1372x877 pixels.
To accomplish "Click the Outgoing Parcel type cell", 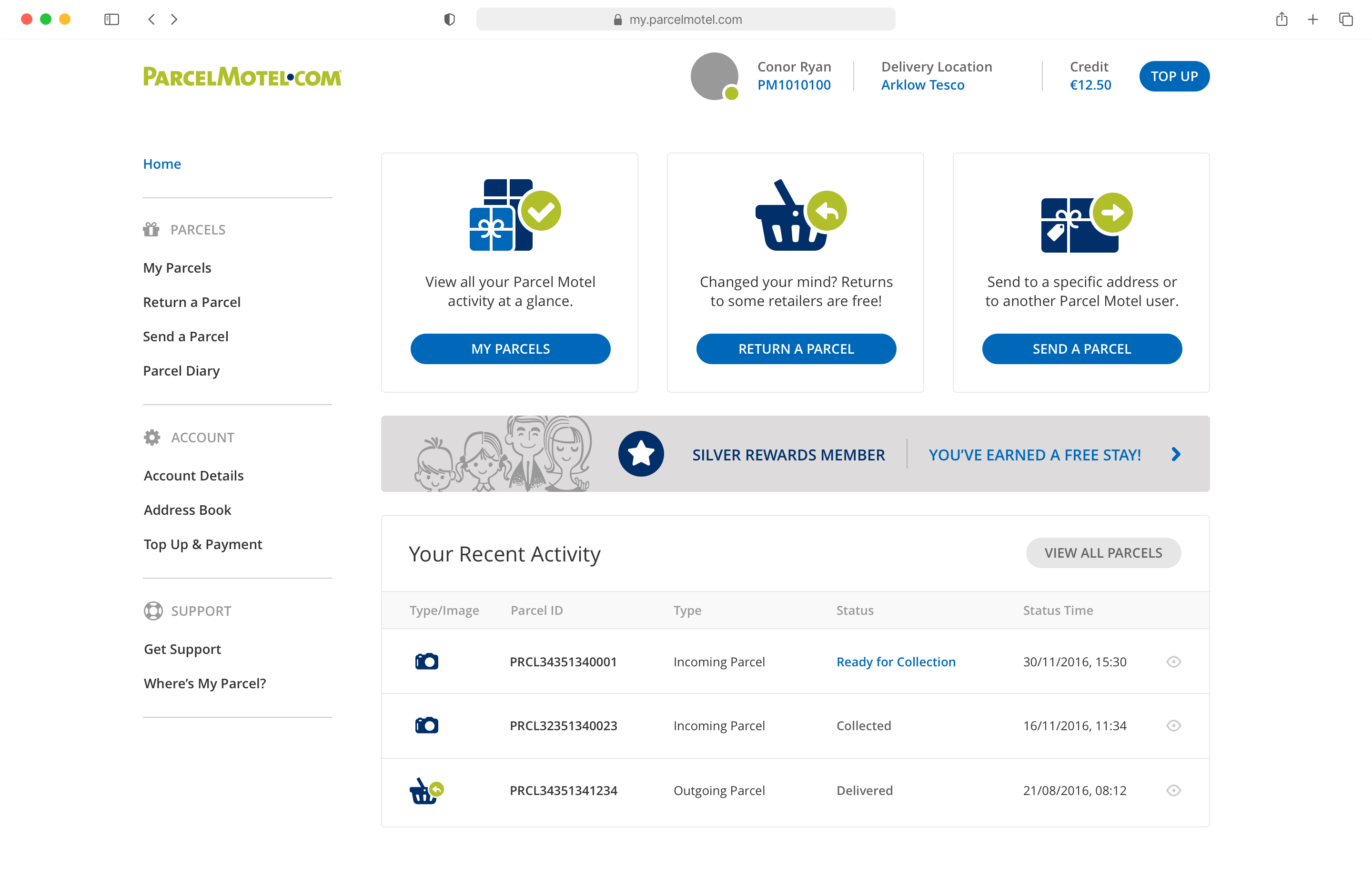I will click(x=719, y=790).
